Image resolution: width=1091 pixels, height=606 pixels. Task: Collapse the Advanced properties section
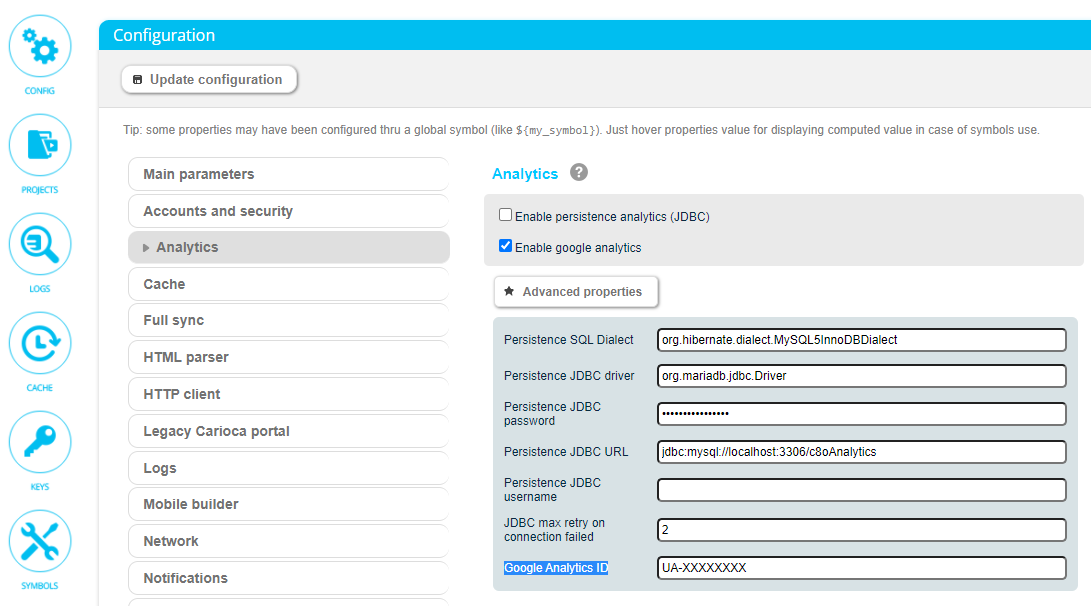(x=576, y=292)
